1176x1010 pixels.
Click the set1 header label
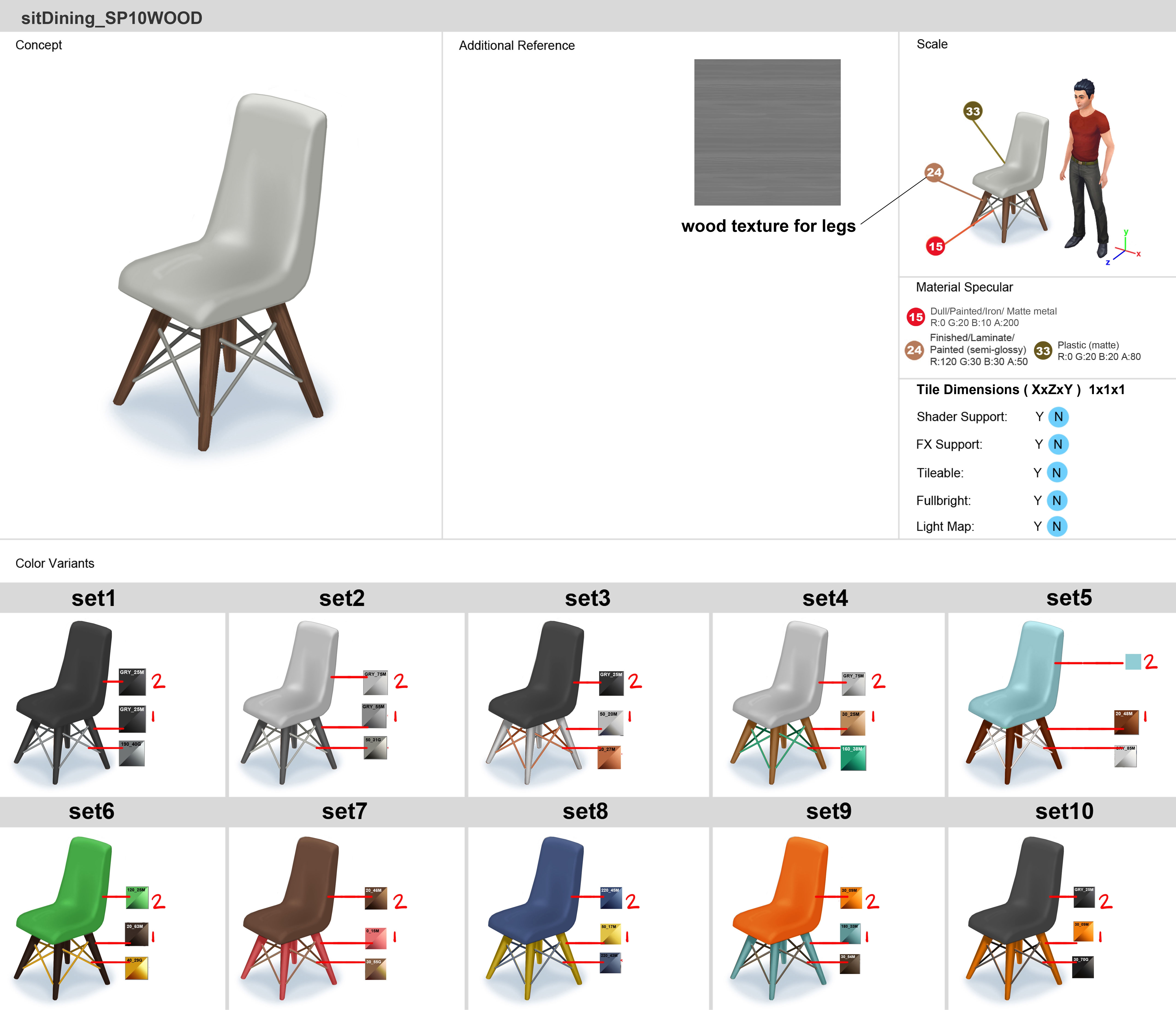(94, 598)
